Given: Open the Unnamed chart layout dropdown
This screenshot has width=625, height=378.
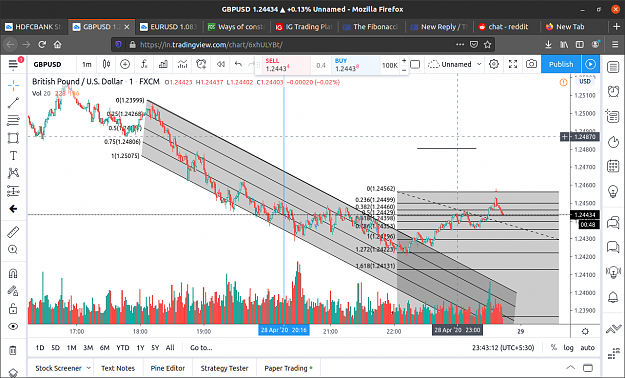Looking at the screenshot, I should 455,64.
